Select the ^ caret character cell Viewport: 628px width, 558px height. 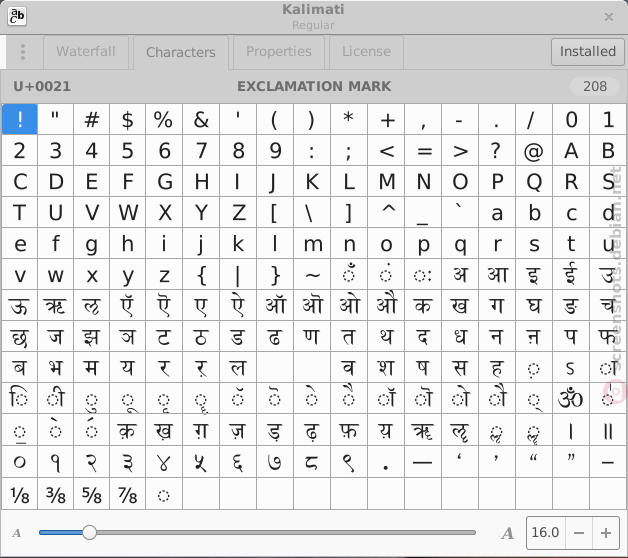(x=386, y=212)
